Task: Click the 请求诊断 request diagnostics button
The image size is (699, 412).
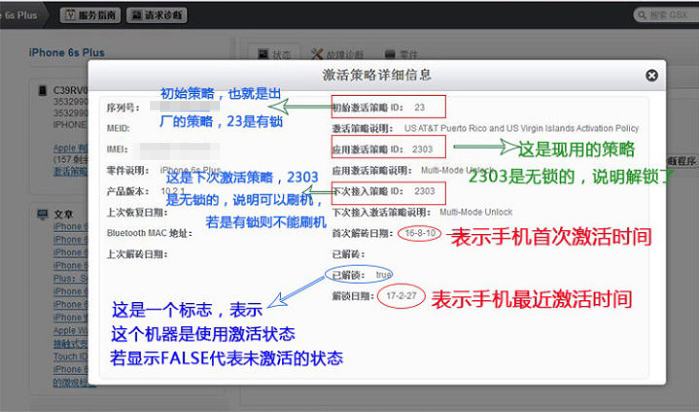Action: coord(157,15)
